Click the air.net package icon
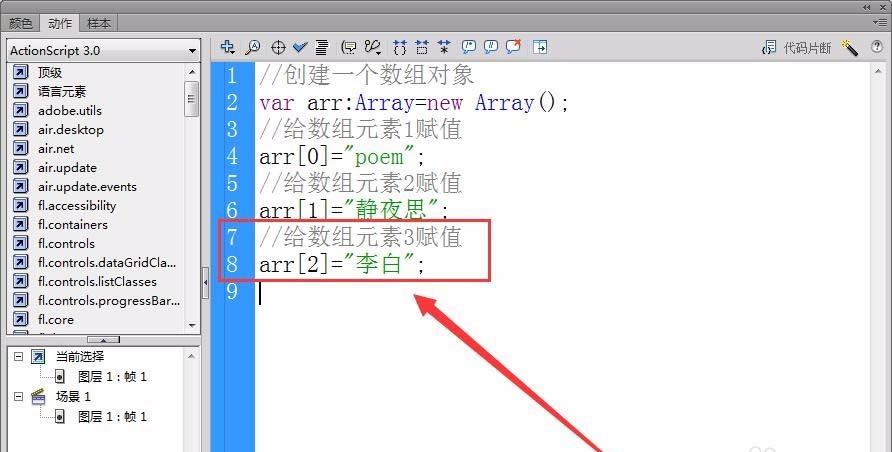The image size is (892, 452). (x=20, y=148)
